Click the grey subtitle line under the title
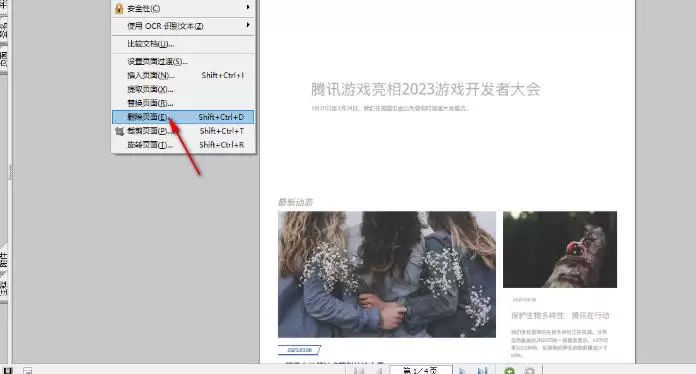This screenshot has height=374, width=696. [x=390, y=108]
